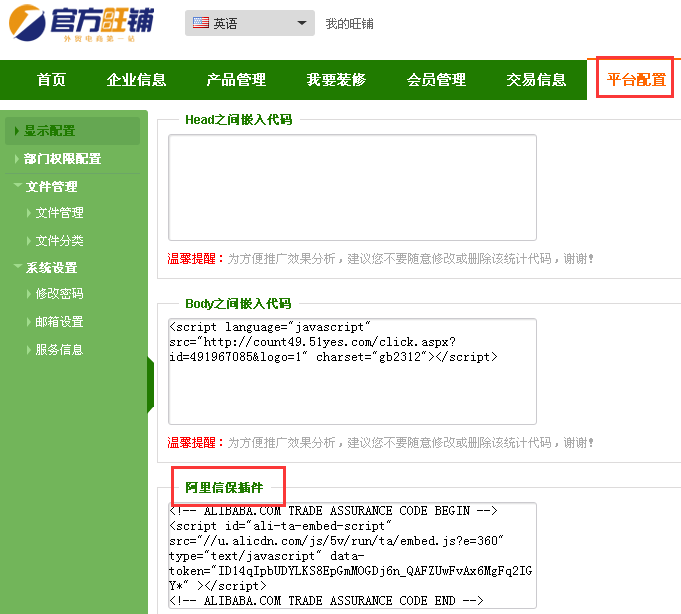
Task: Open 交易信息 tab
Action: coord(536,79)
